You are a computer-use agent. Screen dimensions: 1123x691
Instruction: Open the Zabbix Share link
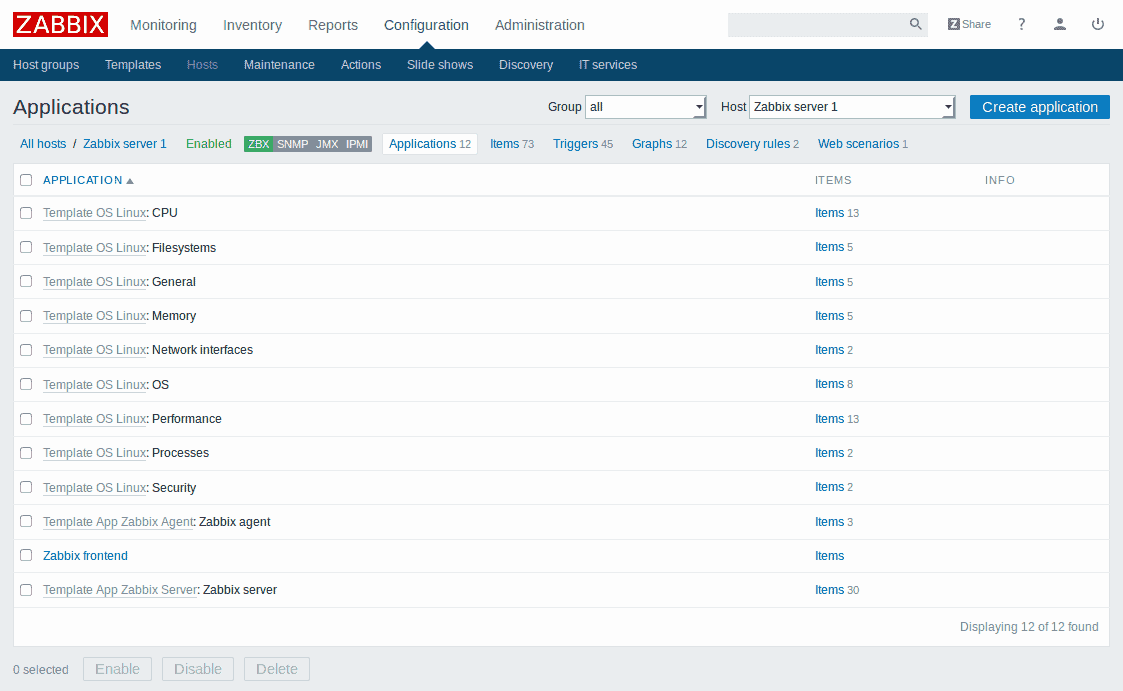[x=969, y=24]
